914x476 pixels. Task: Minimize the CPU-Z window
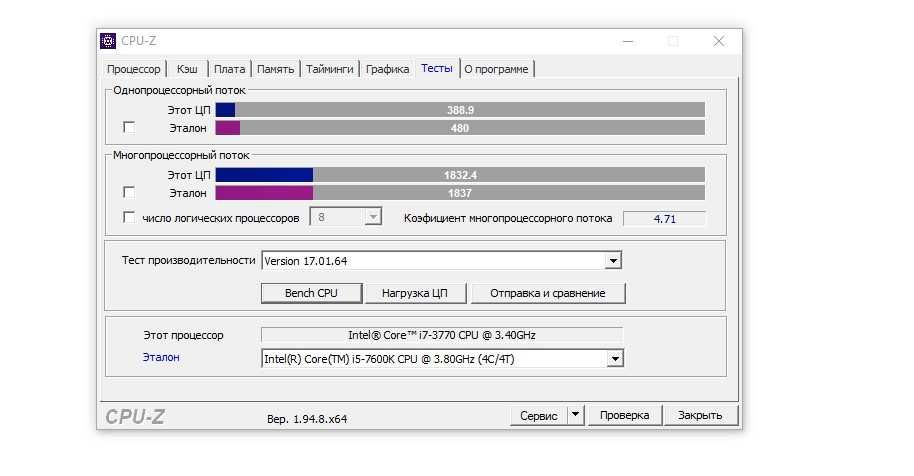(628, 41)
